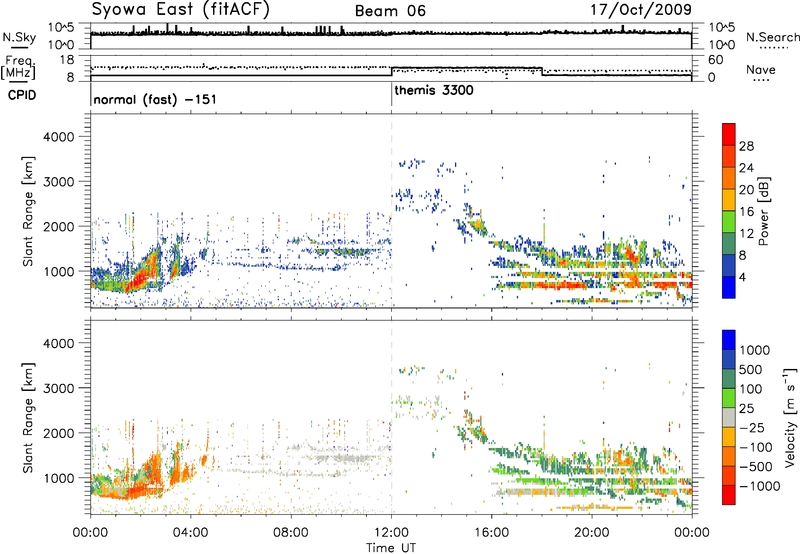800x554 pixels.
Task: Pick the red top segment of Power colorbar
Action: pos(729,135)
